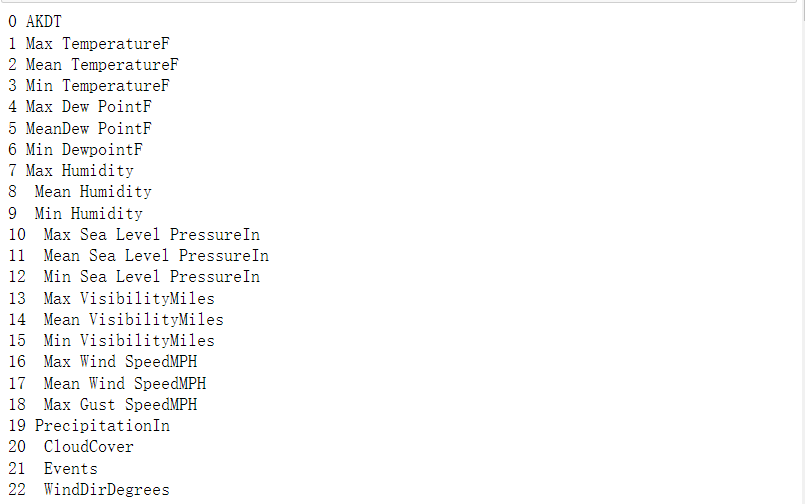
Task: Click on Max Wind SpeedMPH line
Action: (x=120, y=362)
